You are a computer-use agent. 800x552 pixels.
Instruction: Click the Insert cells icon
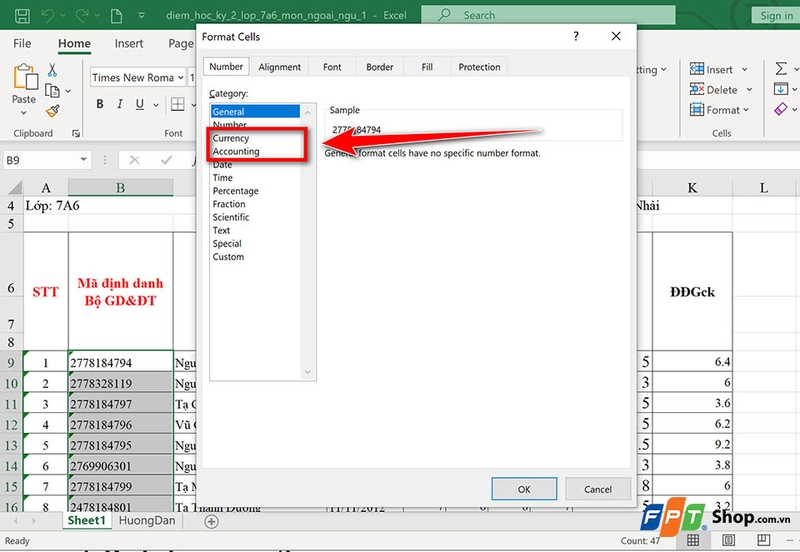696,68
